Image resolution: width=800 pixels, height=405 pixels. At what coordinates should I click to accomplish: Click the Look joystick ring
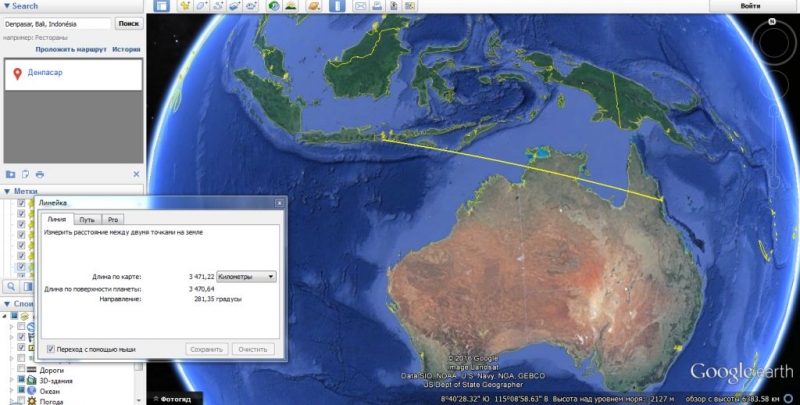coord(773,43)
